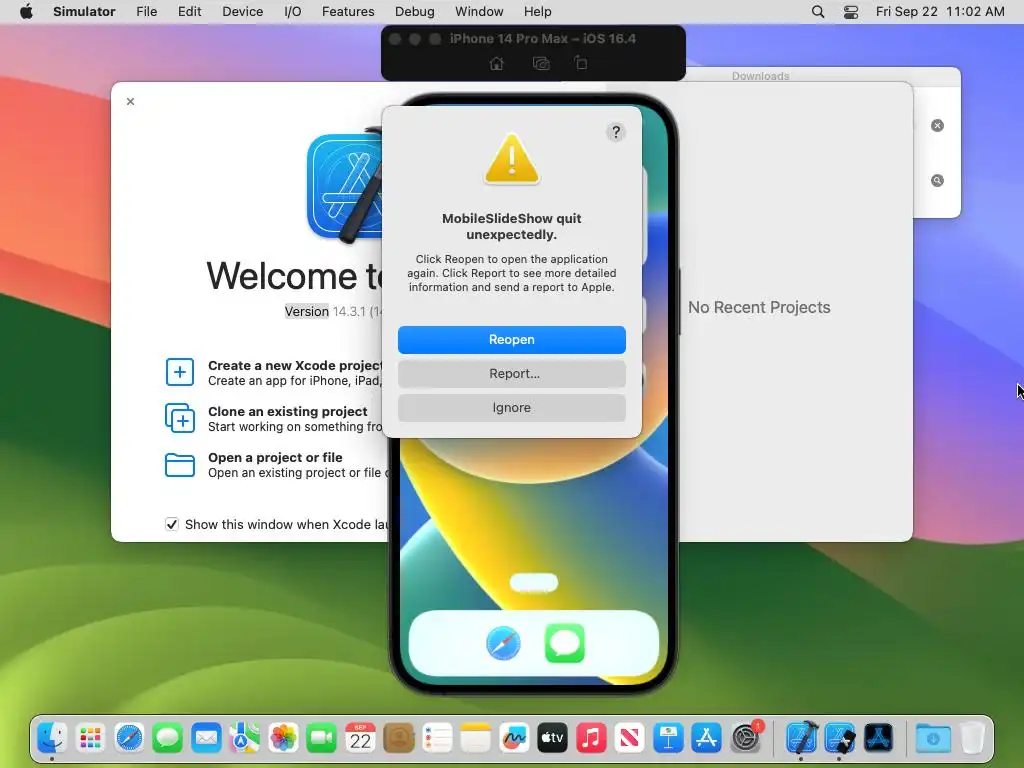The width and height of the screenshot is (1024, 768).
Task: Open Simulator from the Dock
Action: (x=840, y=738)
